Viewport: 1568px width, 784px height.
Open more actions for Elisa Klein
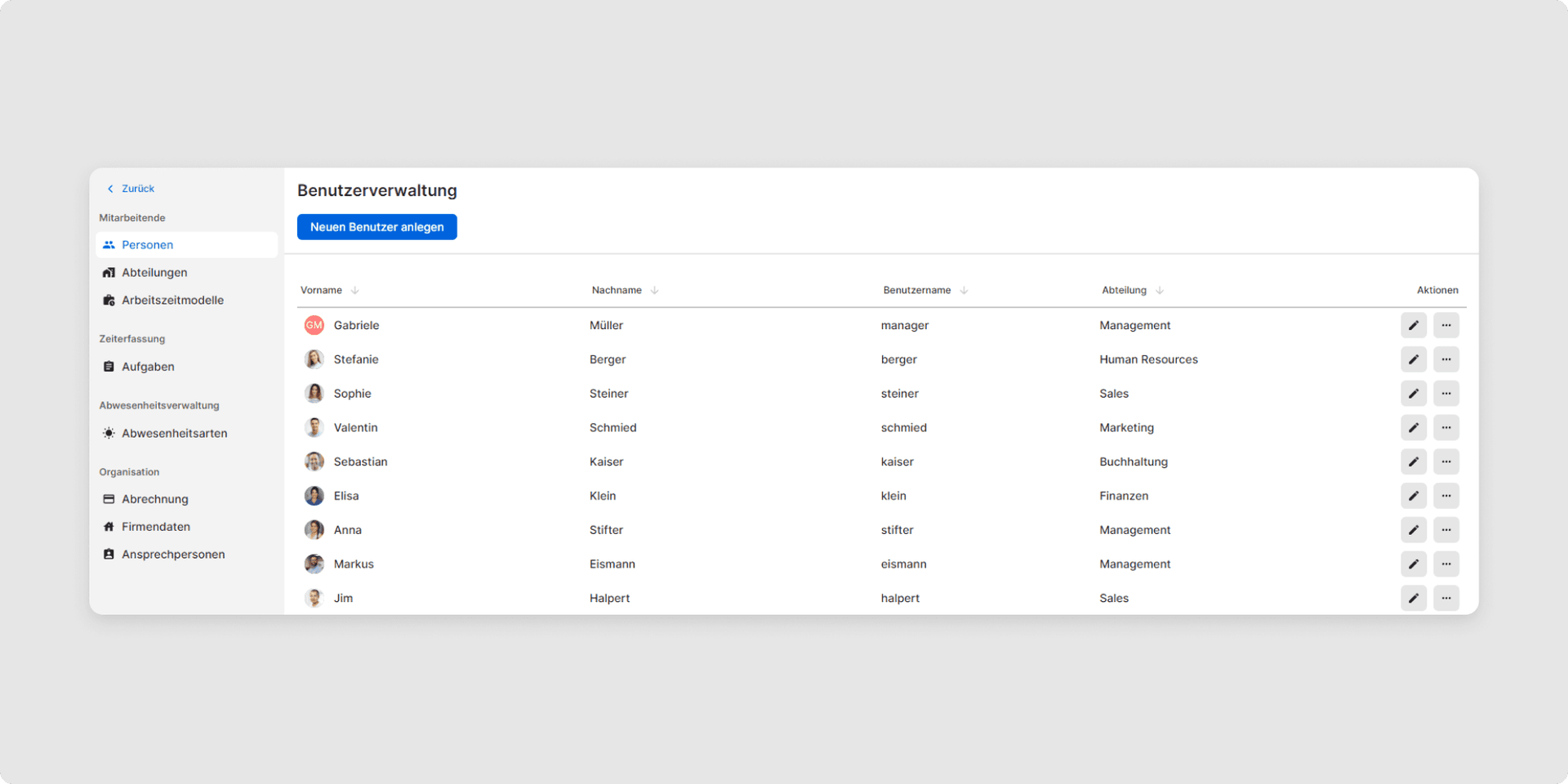point(1446,496)
